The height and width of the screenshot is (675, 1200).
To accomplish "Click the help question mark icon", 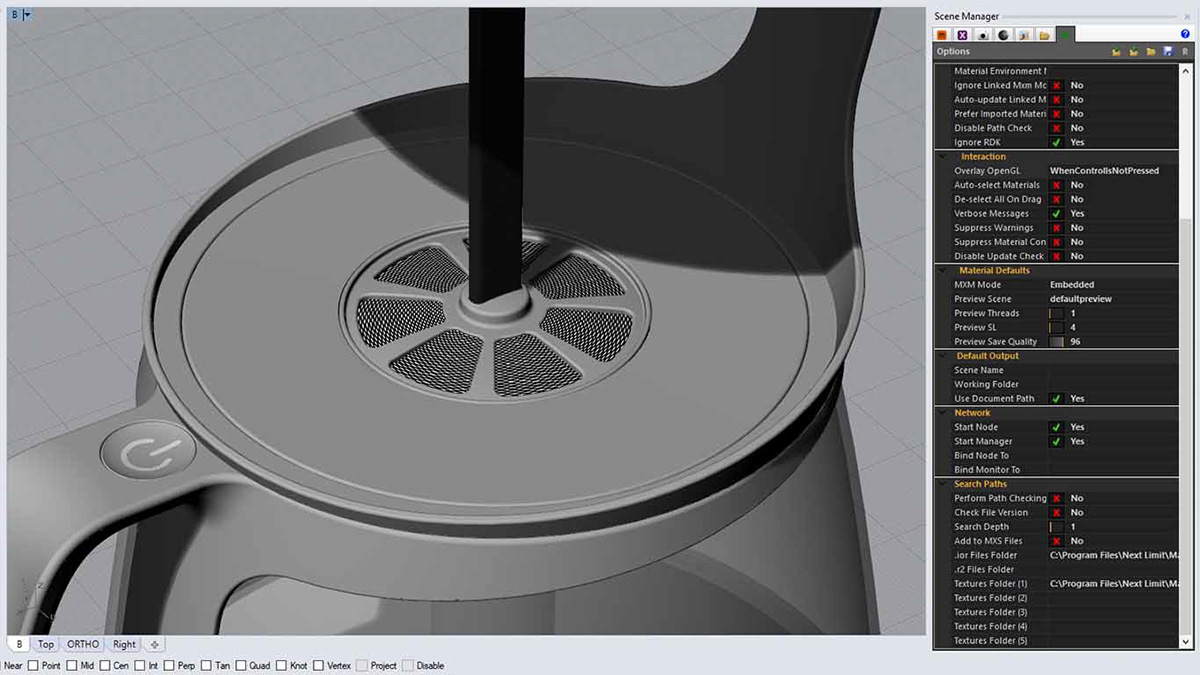I will [1184, 33].
